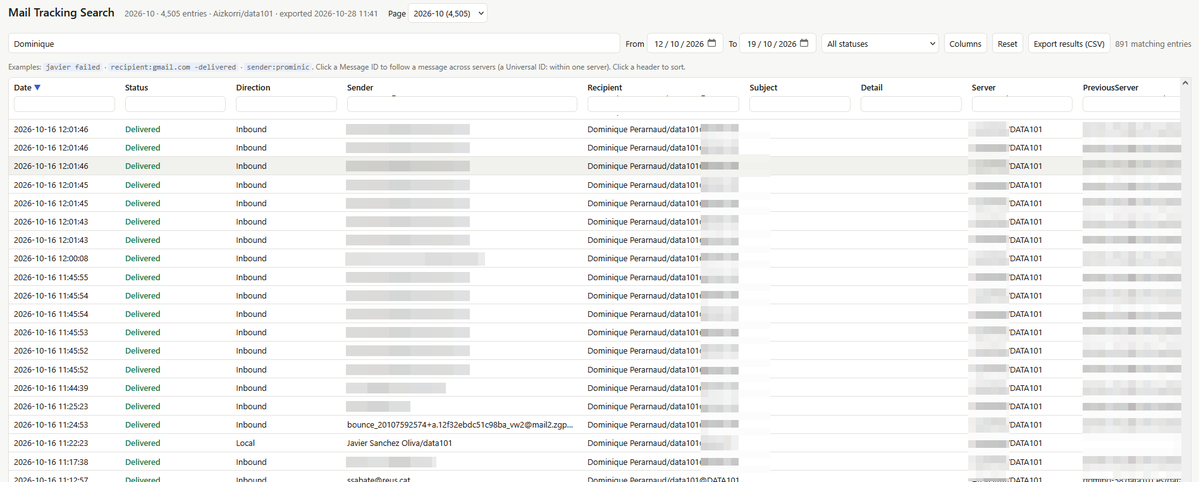Click the DATA101 server cell in 11:25:23 row
1199x482 pixels.
coord(1006,406)
